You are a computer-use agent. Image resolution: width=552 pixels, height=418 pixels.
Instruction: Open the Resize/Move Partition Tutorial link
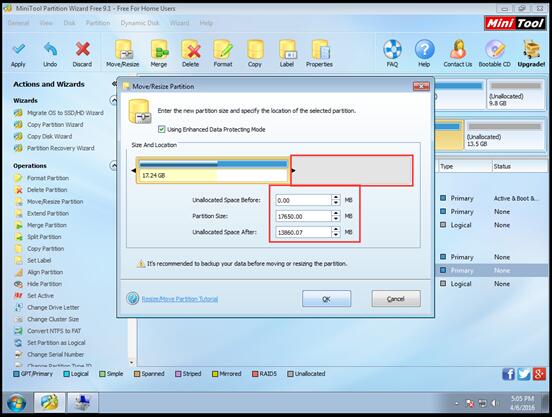click(x=180, y=299)
